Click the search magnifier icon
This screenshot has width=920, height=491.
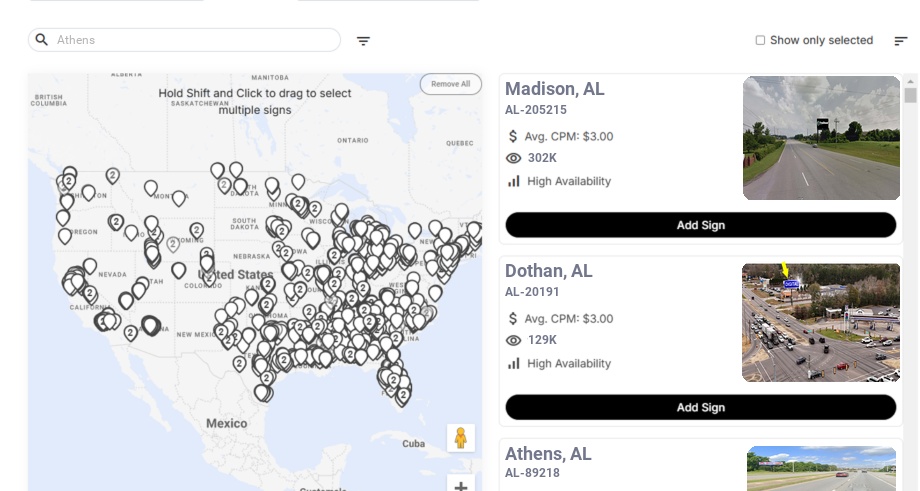point(42,40)
